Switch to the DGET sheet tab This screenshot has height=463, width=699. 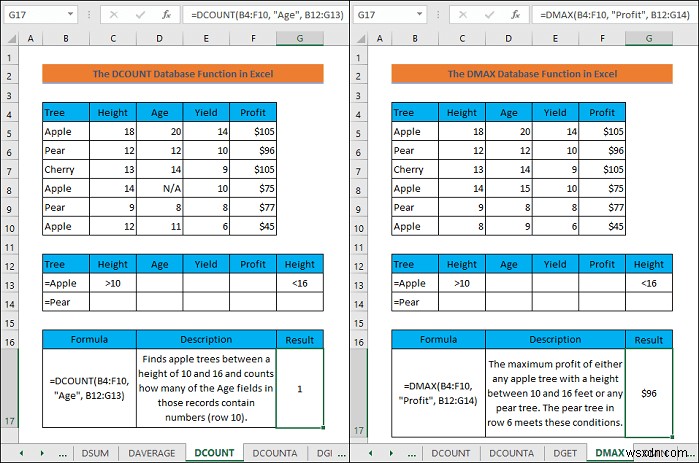(x=565, y=453)
